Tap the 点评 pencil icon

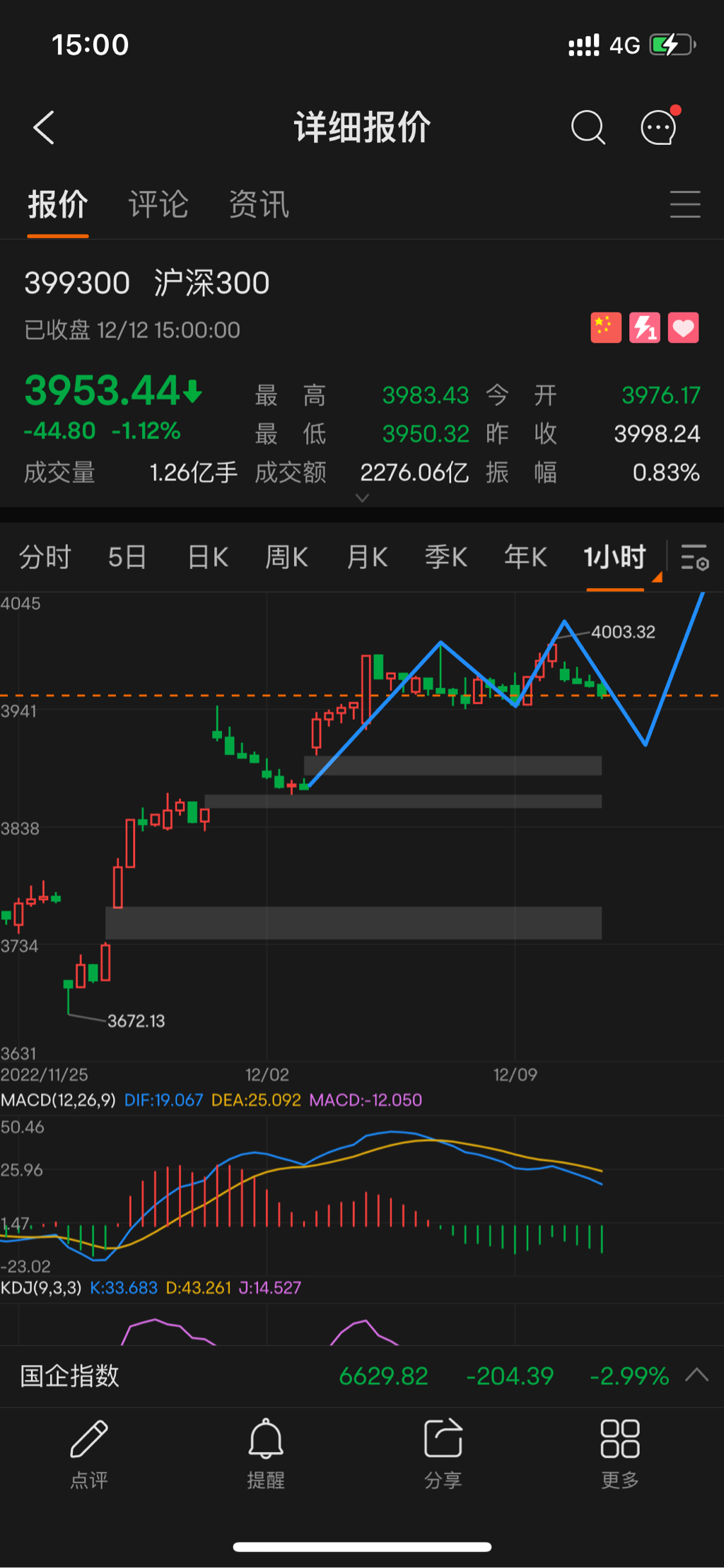point(89,1439)
